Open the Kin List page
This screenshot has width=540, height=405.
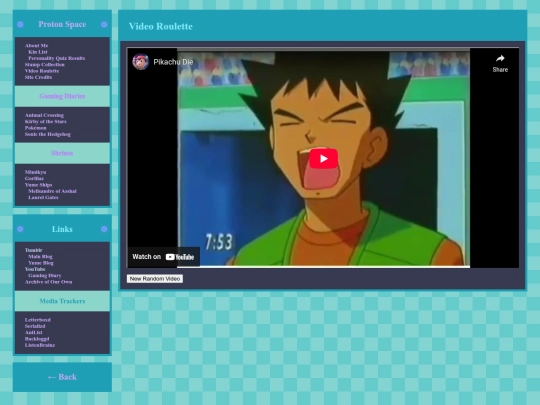pyautogui.click(x=38, y=52)
